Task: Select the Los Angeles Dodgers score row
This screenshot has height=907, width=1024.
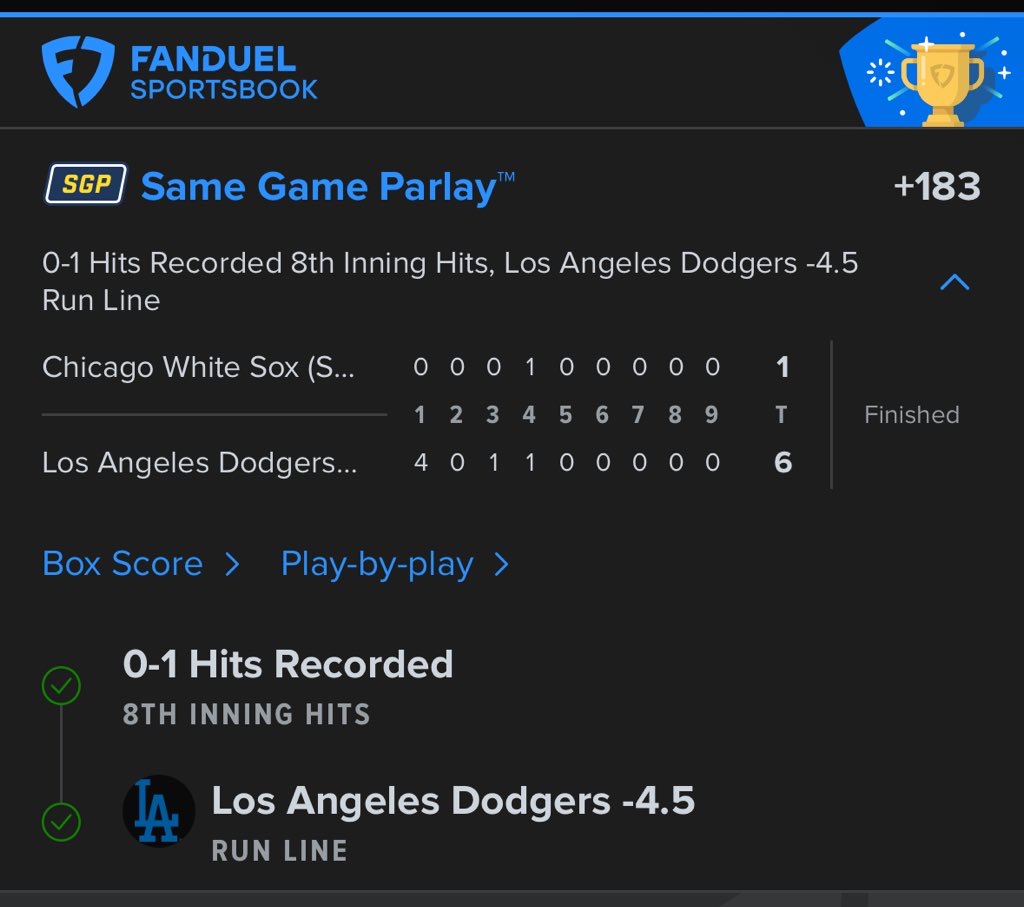Action: [x=199, y=463]
